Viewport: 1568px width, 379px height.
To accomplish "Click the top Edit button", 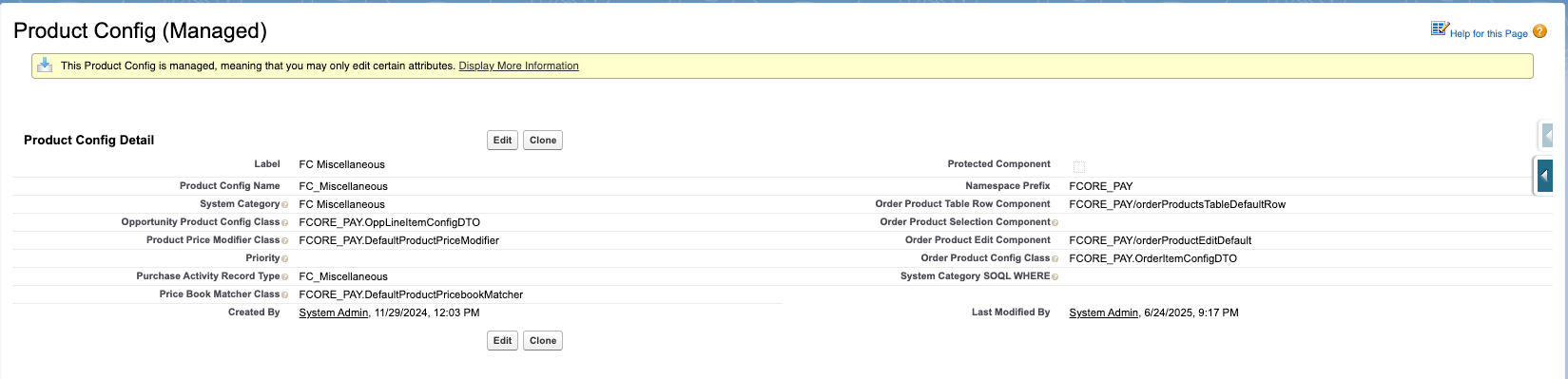I will tap(502, 141).
